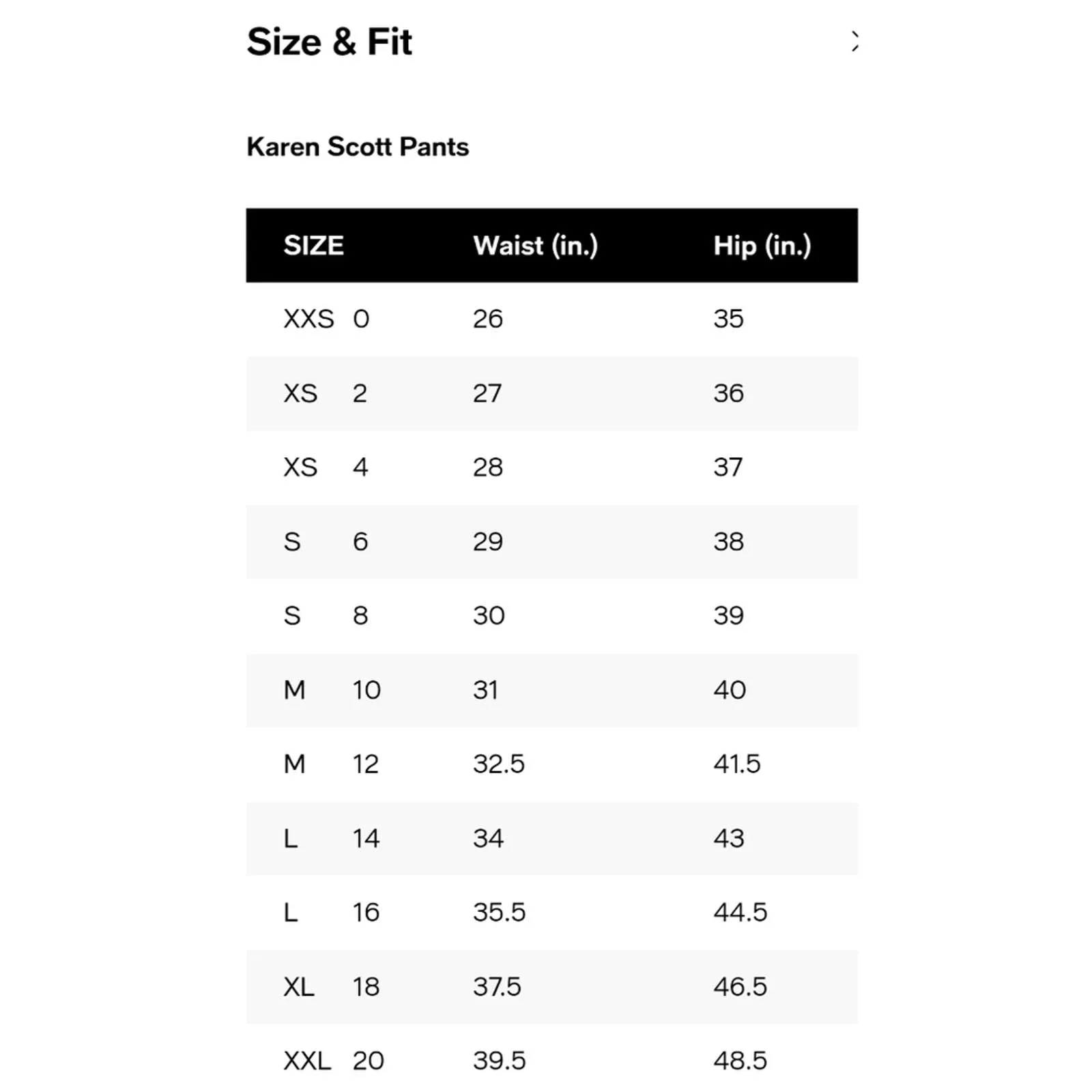Select the L 16 size row
The height and width of the screenshot is (1092, 1092).
pyautogui.click(x=551, y=913)
